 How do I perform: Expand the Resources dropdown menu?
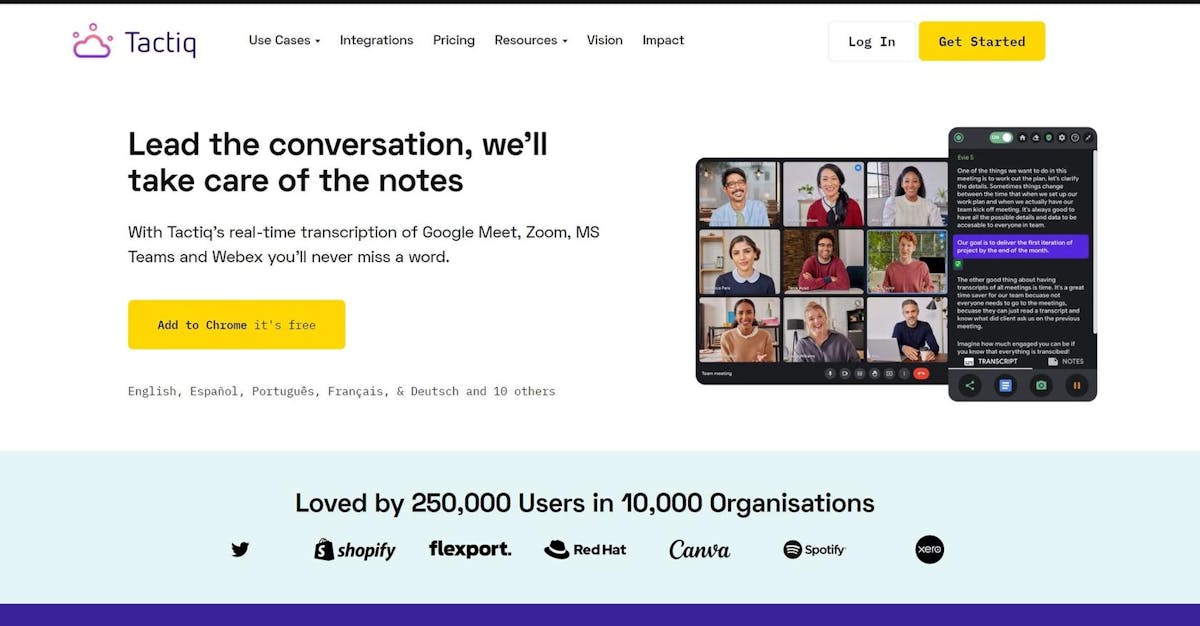click(531, 40)
